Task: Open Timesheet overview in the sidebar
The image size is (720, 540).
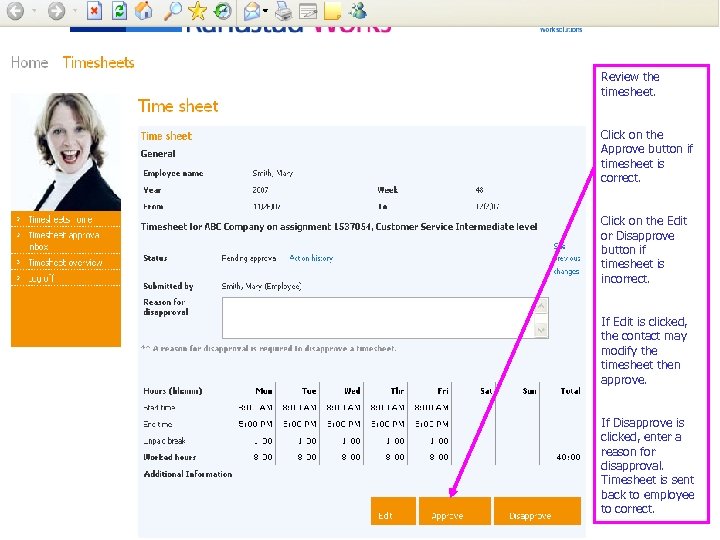Action: pos(66,263)
